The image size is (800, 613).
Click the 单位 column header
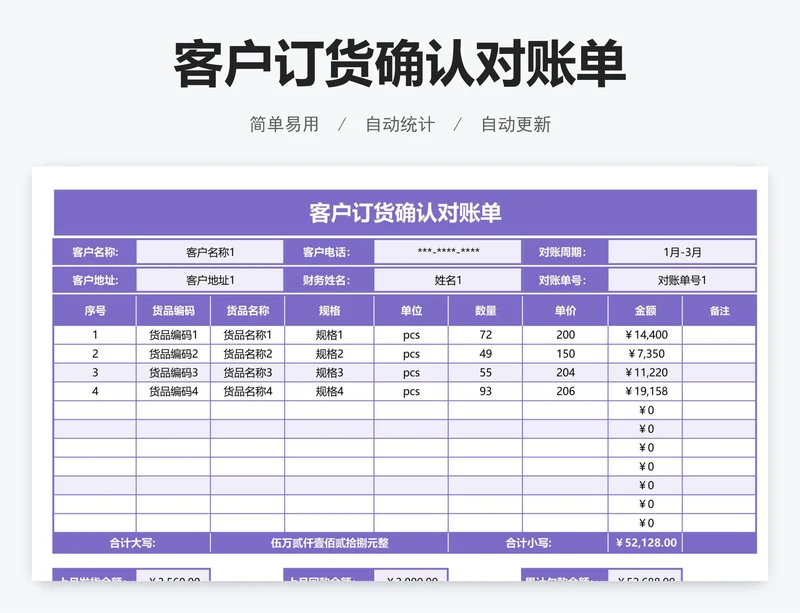coord(411,310)
